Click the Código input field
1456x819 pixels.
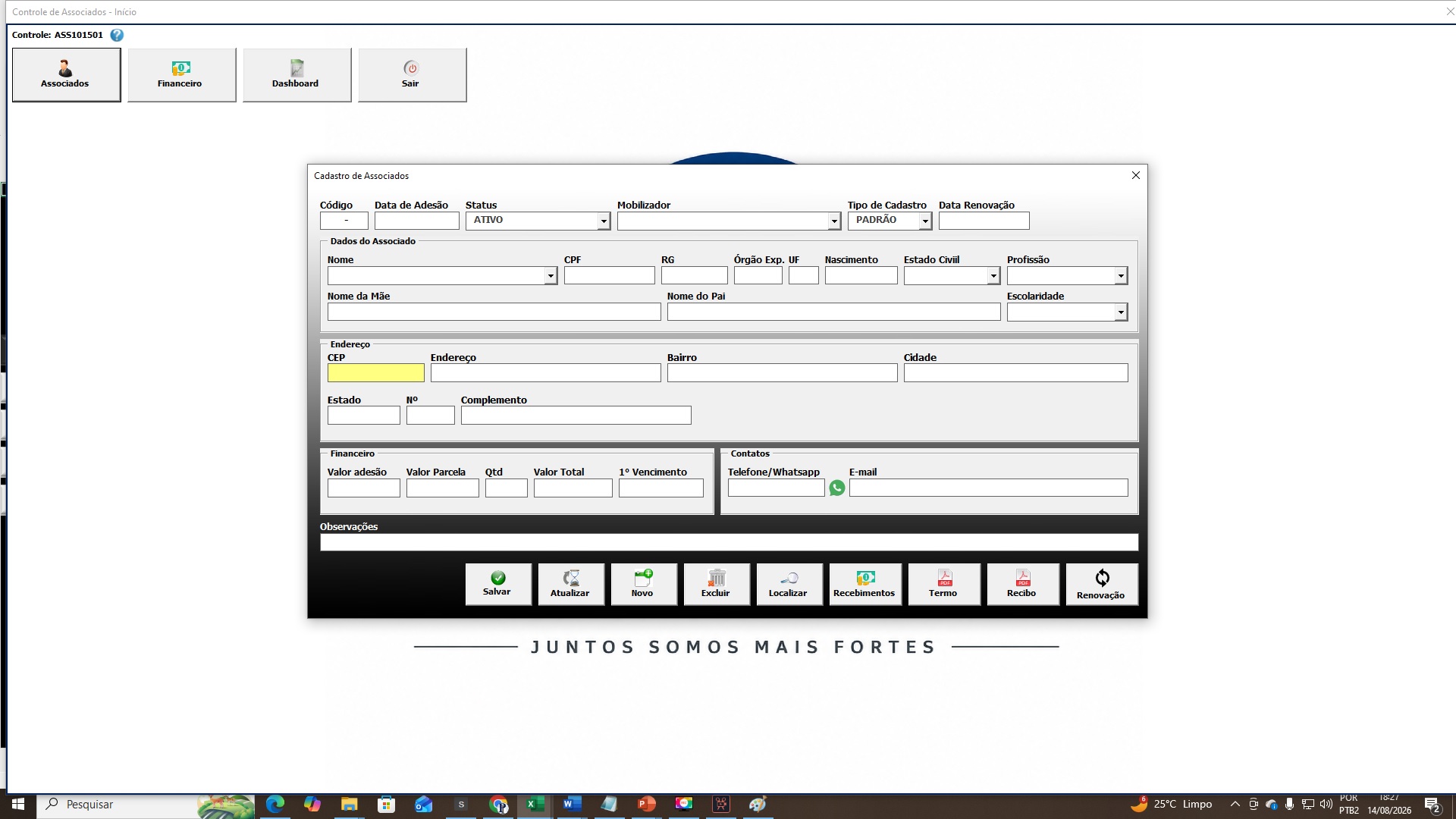pos(344,221)
